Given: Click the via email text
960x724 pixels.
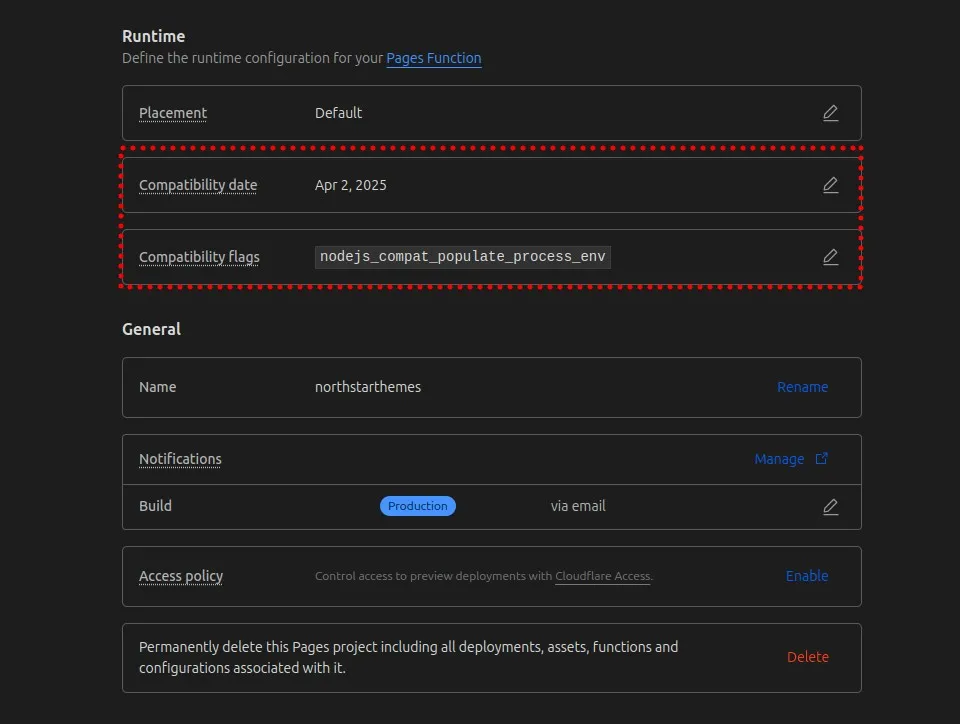Looking at the screenshot, I should (x=577, y=506).
